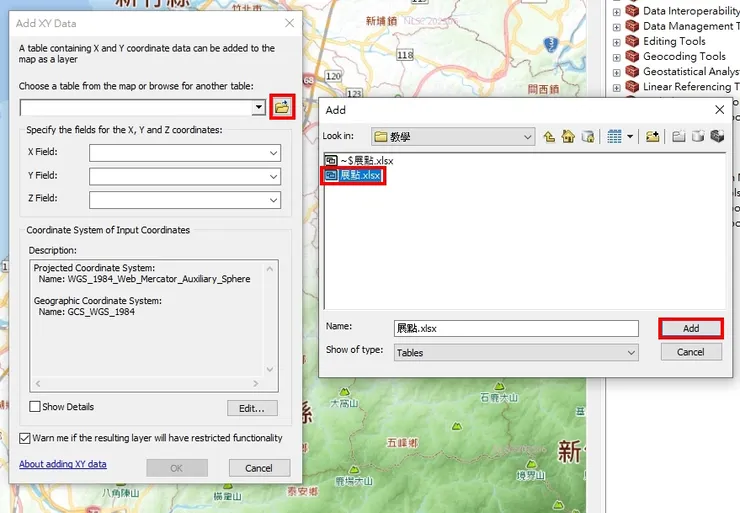Click the Add button
Viewport: 740px width, 513px height.
click(690, 328)
